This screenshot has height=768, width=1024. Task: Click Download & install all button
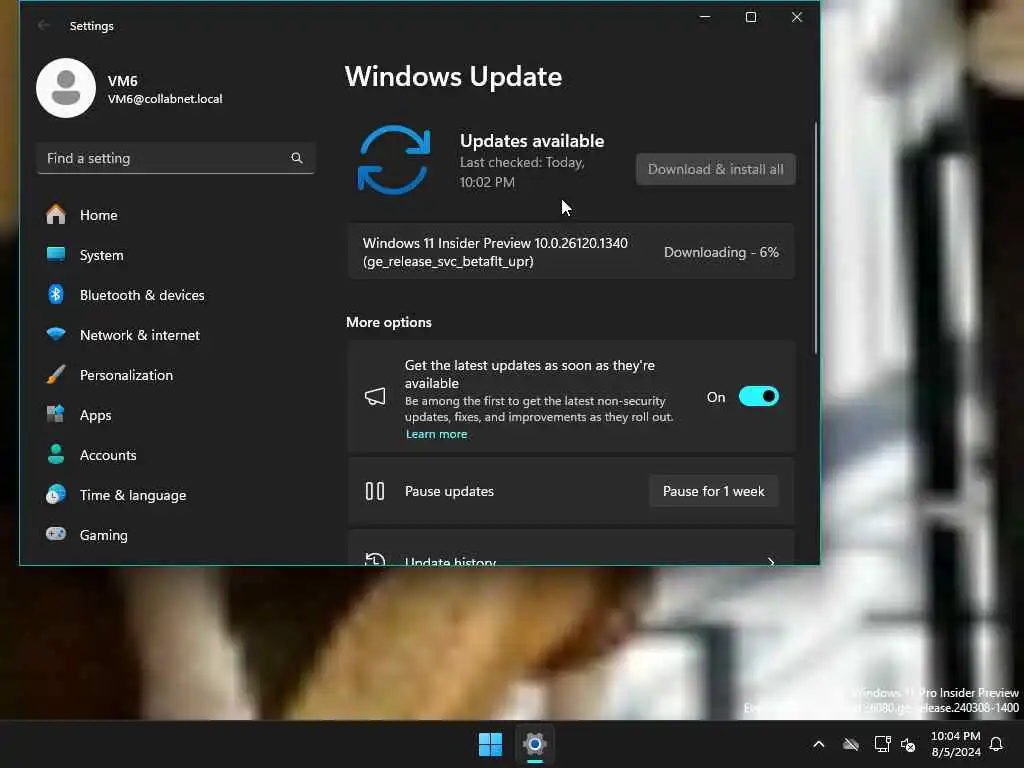[x=716, y=169]
